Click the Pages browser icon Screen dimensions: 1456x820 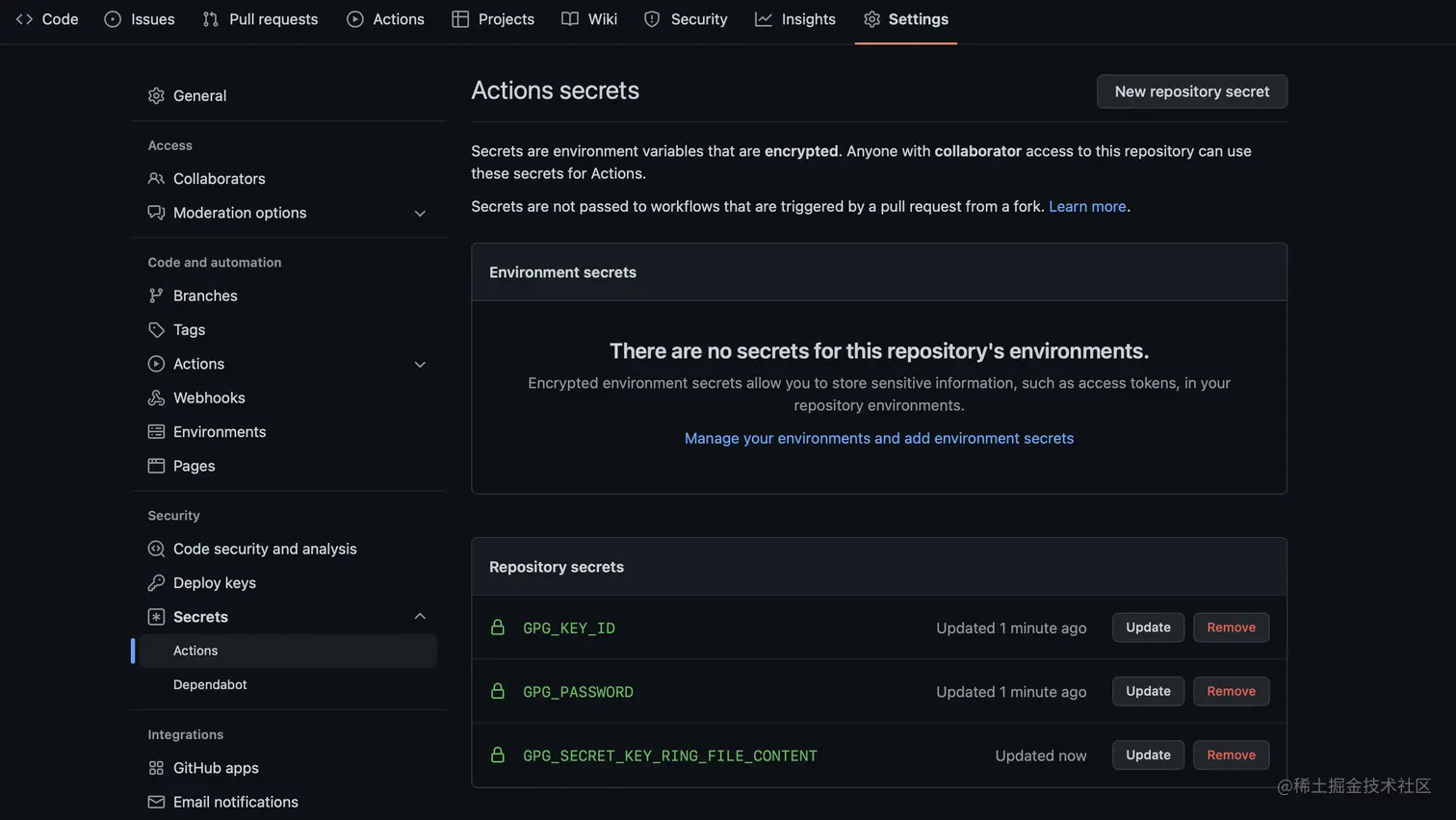point(156,466)
